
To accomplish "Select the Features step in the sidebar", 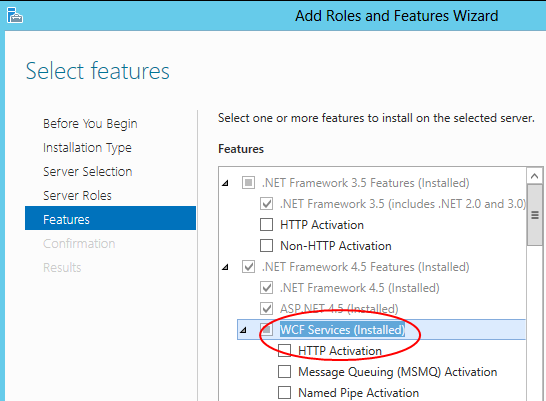I will point(110,218).
